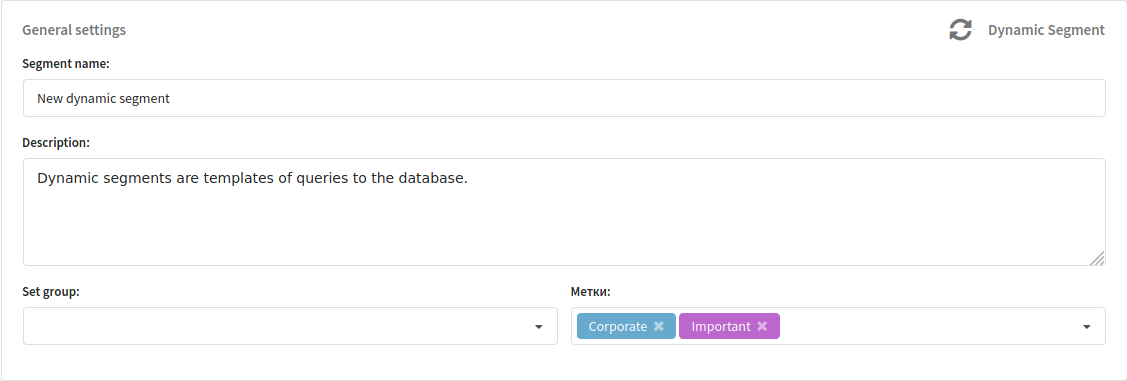Open the Set group dropdown arrow

[x=538, y=327]
